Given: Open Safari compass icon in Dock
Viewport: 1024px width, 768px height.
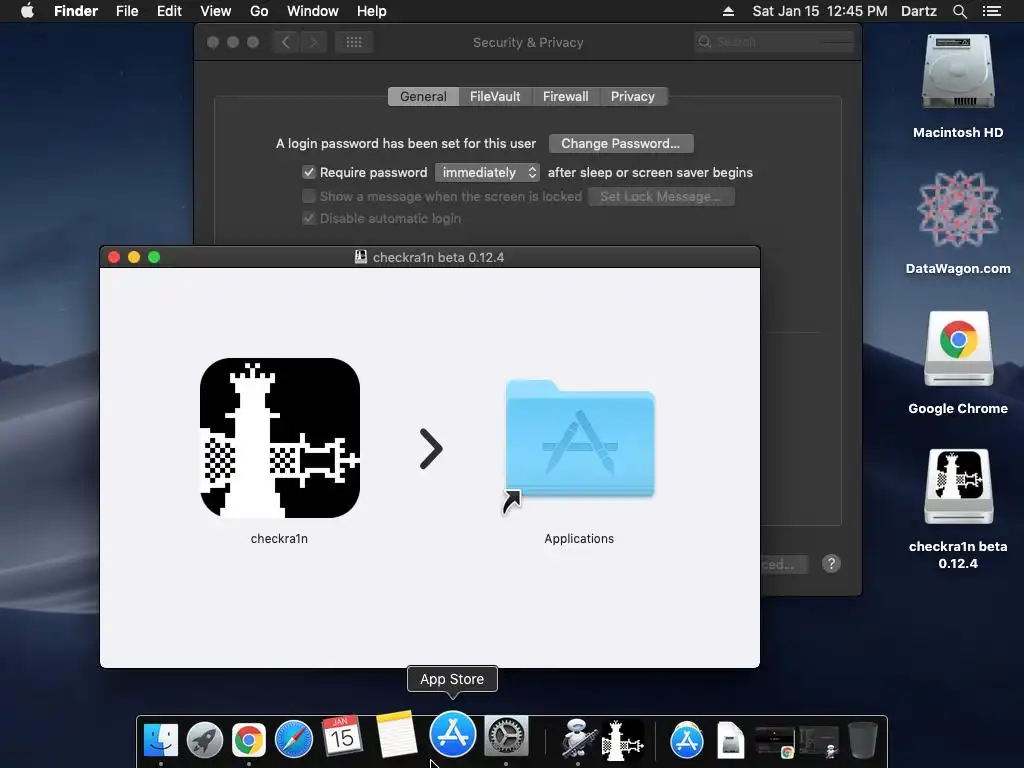Looking at the screenshot, I should click(x=294, y=739).
